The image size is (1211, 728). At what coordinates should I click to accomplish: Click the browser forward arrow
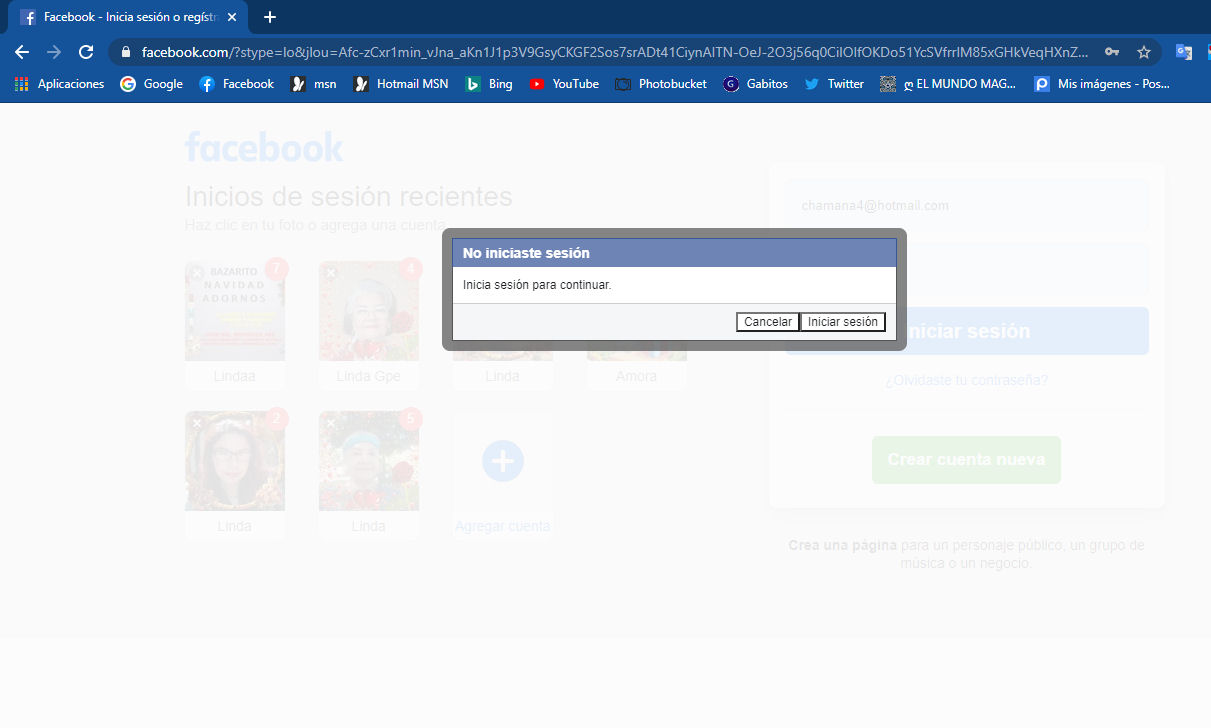[x=54, y=52]
